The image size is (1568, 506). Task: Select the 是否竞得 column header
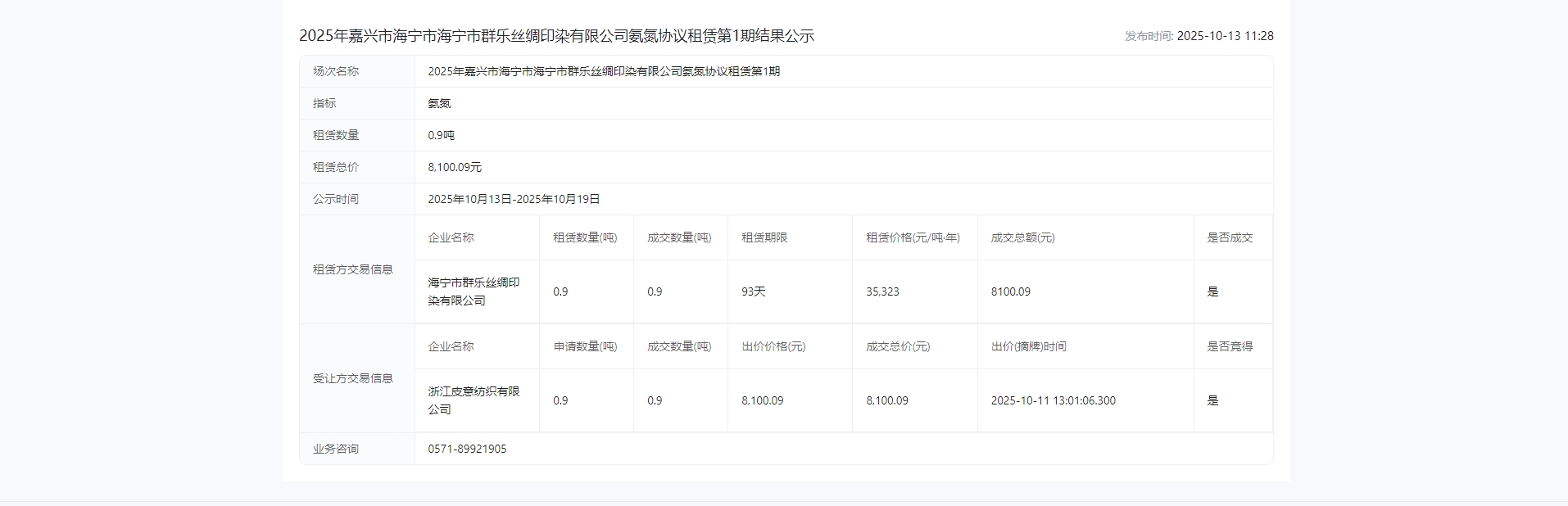1229,346
